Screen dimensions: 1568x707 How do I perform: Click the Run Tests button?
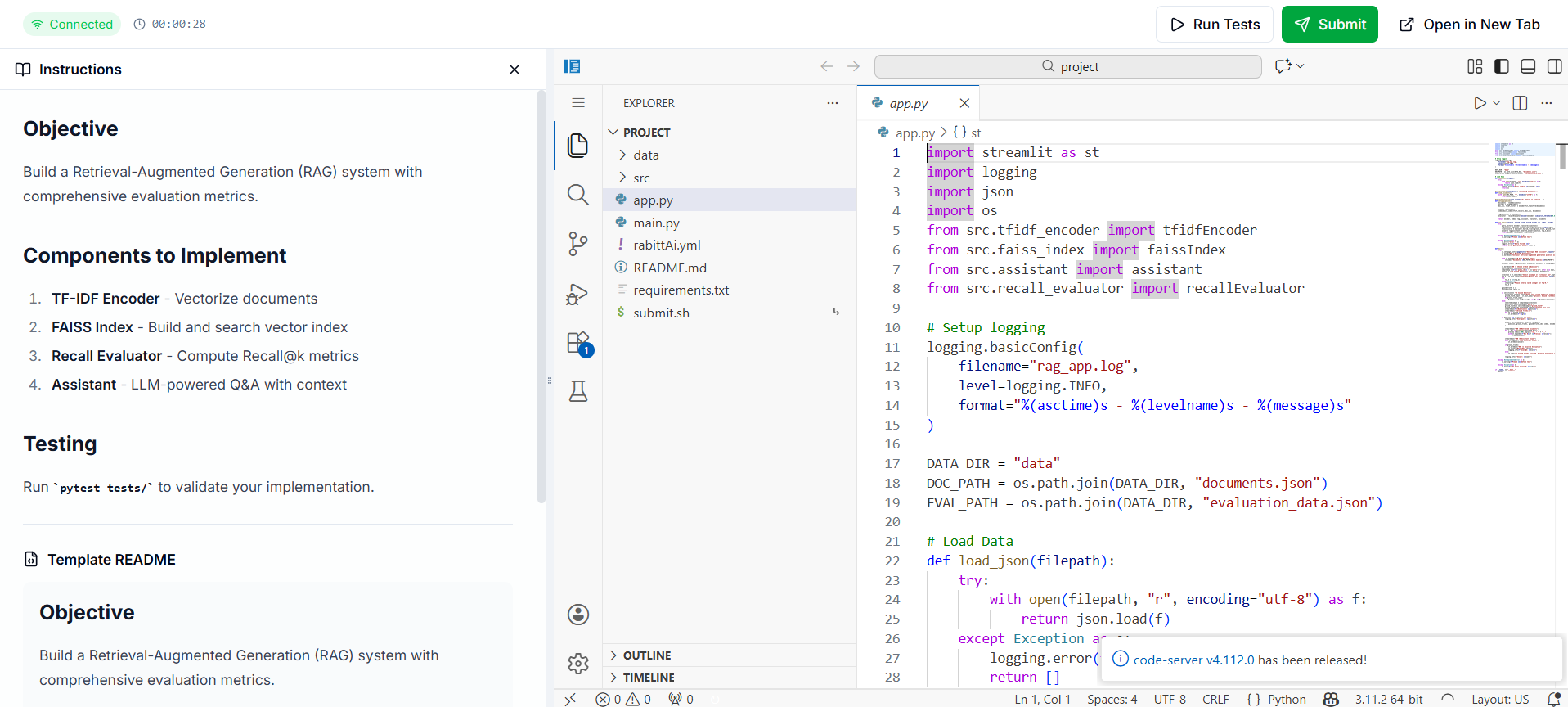1214,25
